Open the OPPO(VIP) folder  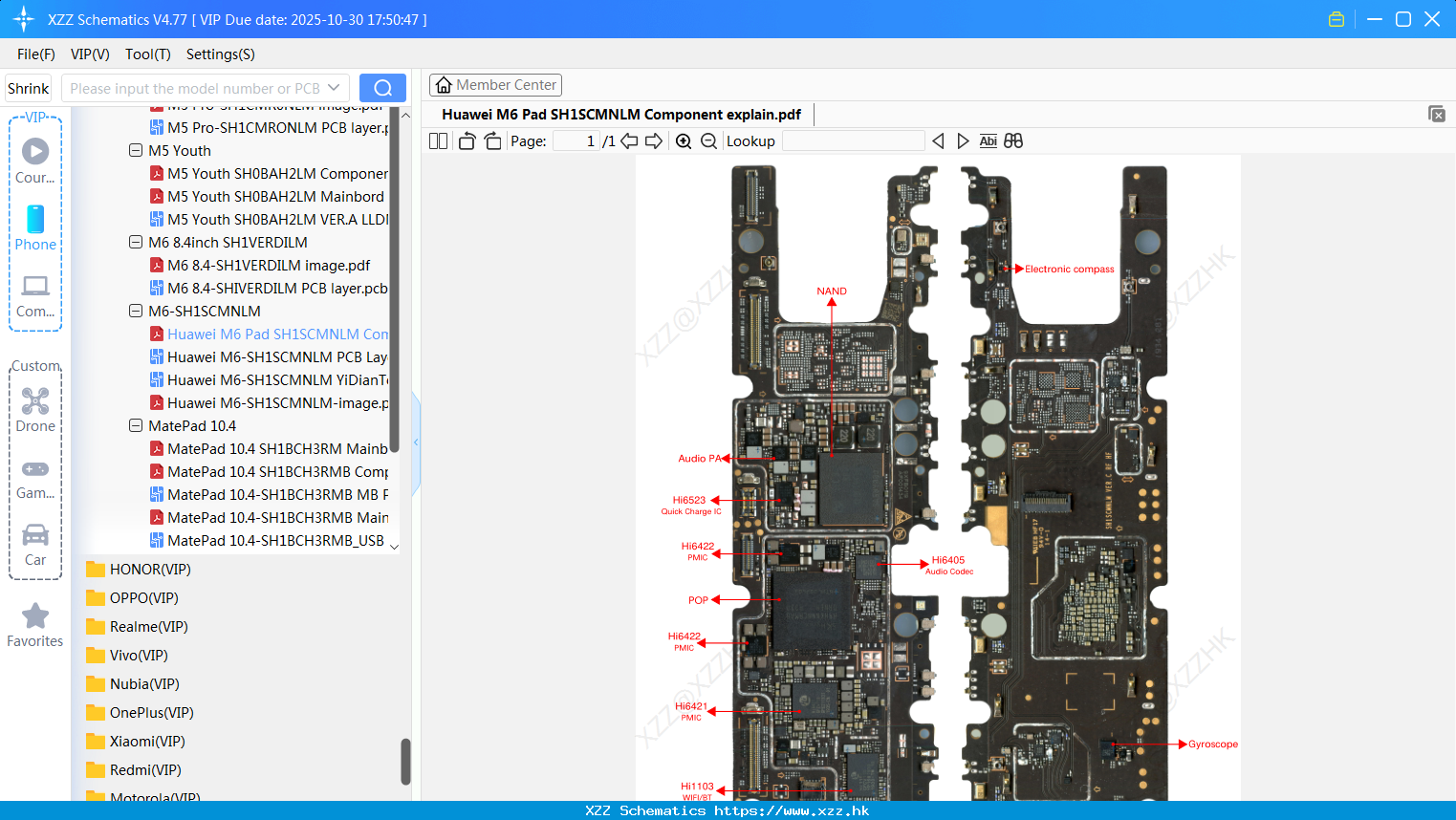[133, 597]
